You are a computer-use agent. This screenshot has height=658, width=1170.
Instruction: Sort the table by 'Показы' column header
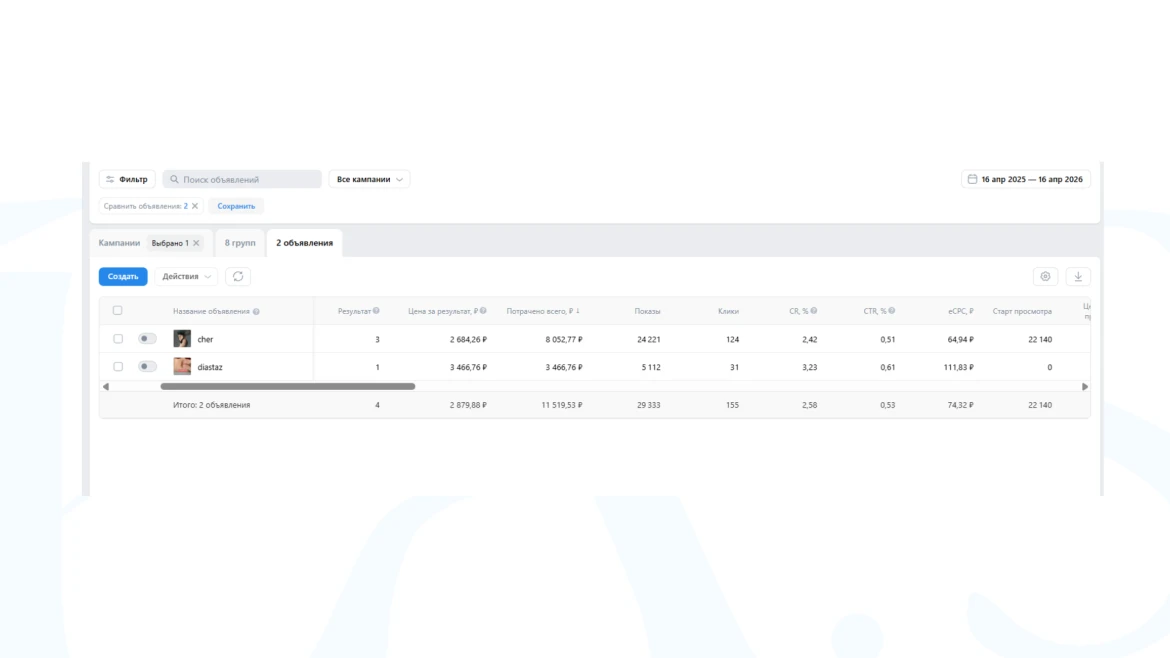pyautogui.click(x=648, y=311)
